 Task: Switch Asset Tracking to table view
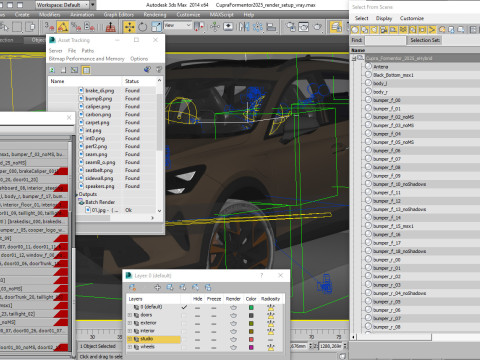(x=86, y=70)
